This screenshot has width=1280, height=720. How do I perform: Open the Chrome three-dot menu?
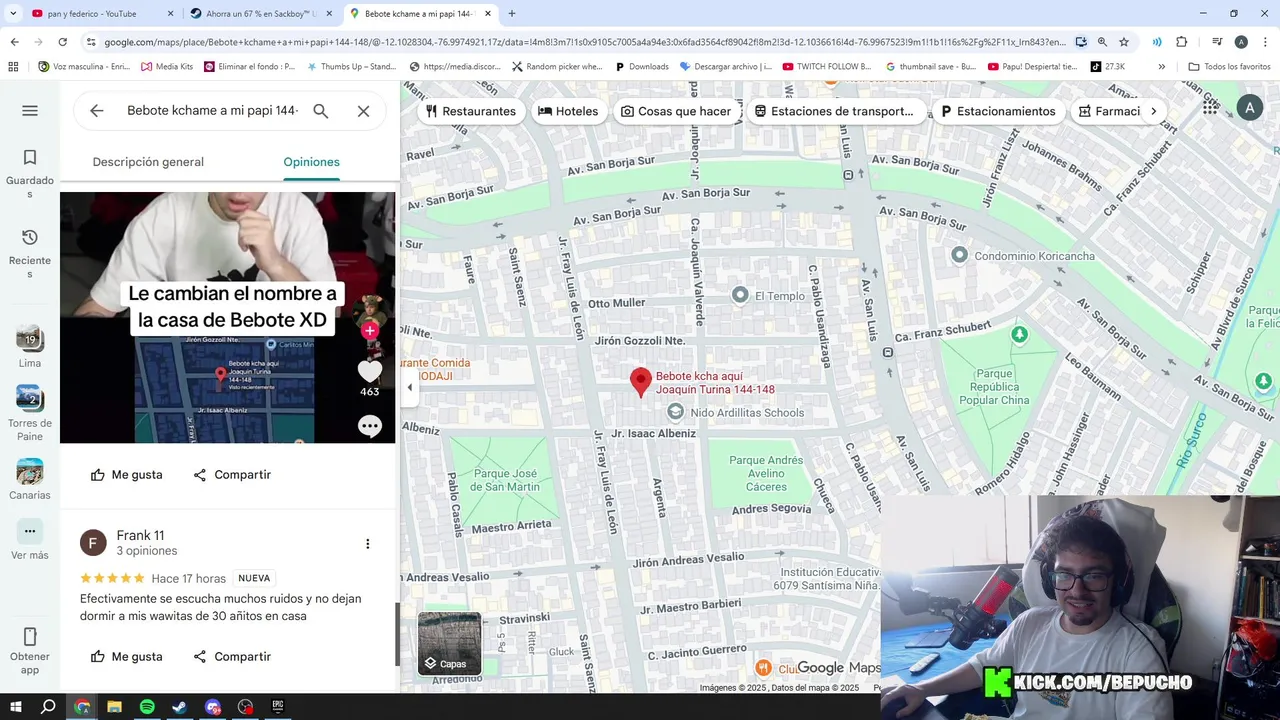(x=1265, y=42)
